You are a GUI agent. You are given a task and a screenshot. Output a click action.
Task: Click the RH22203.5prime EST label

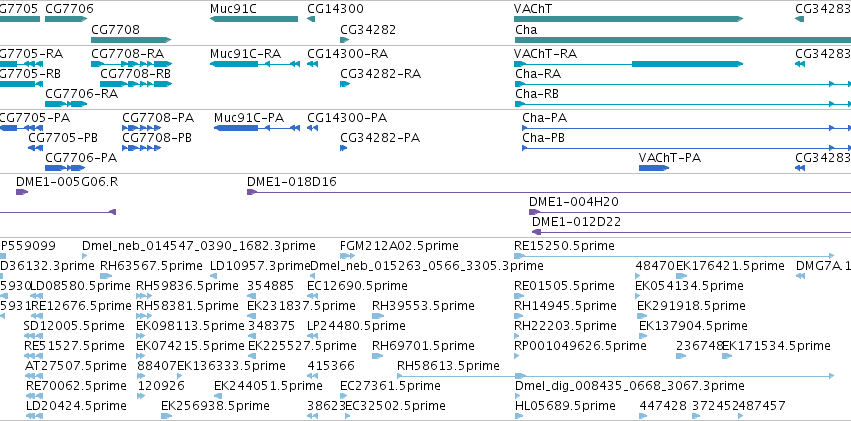[565, 326]
